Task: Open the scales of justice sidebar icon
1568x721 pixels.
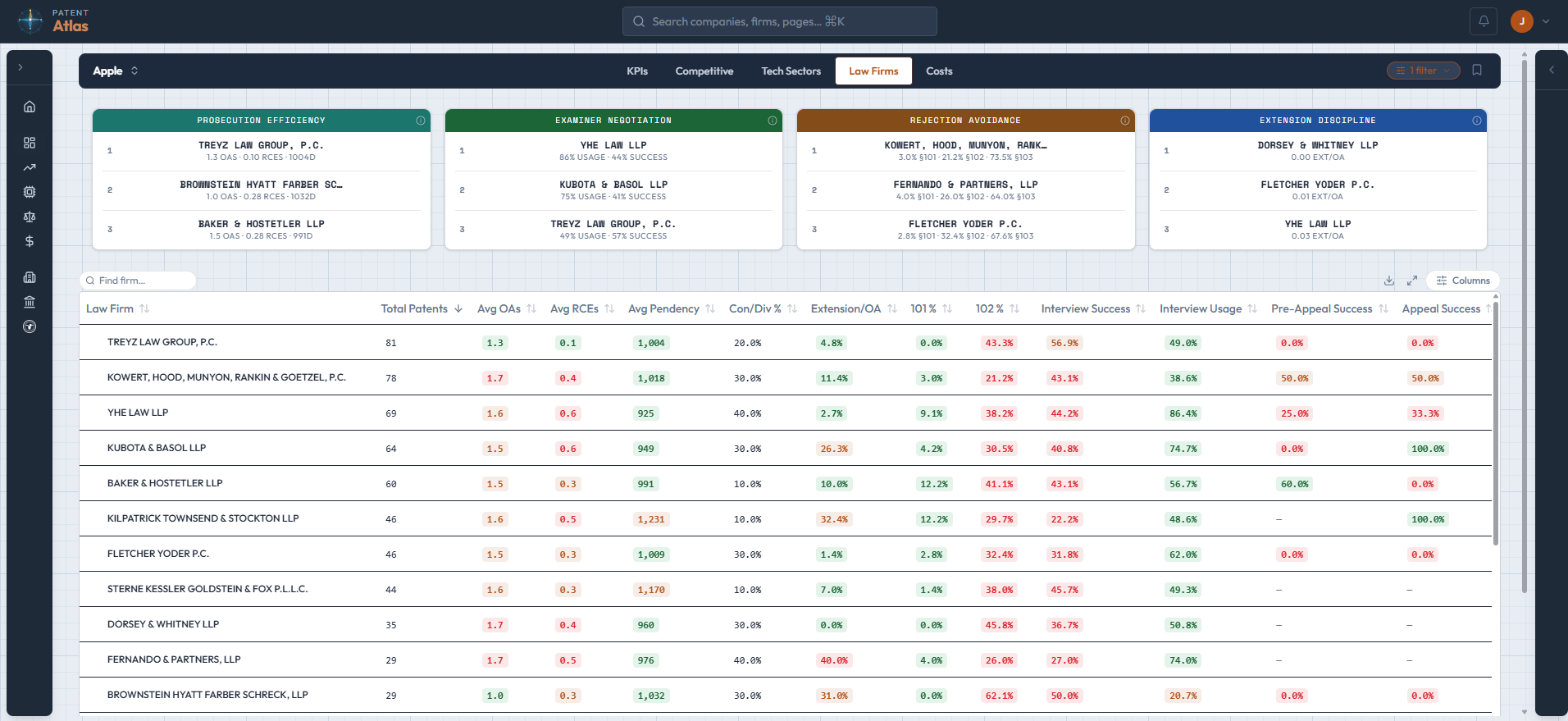Action: coord(30,217)
